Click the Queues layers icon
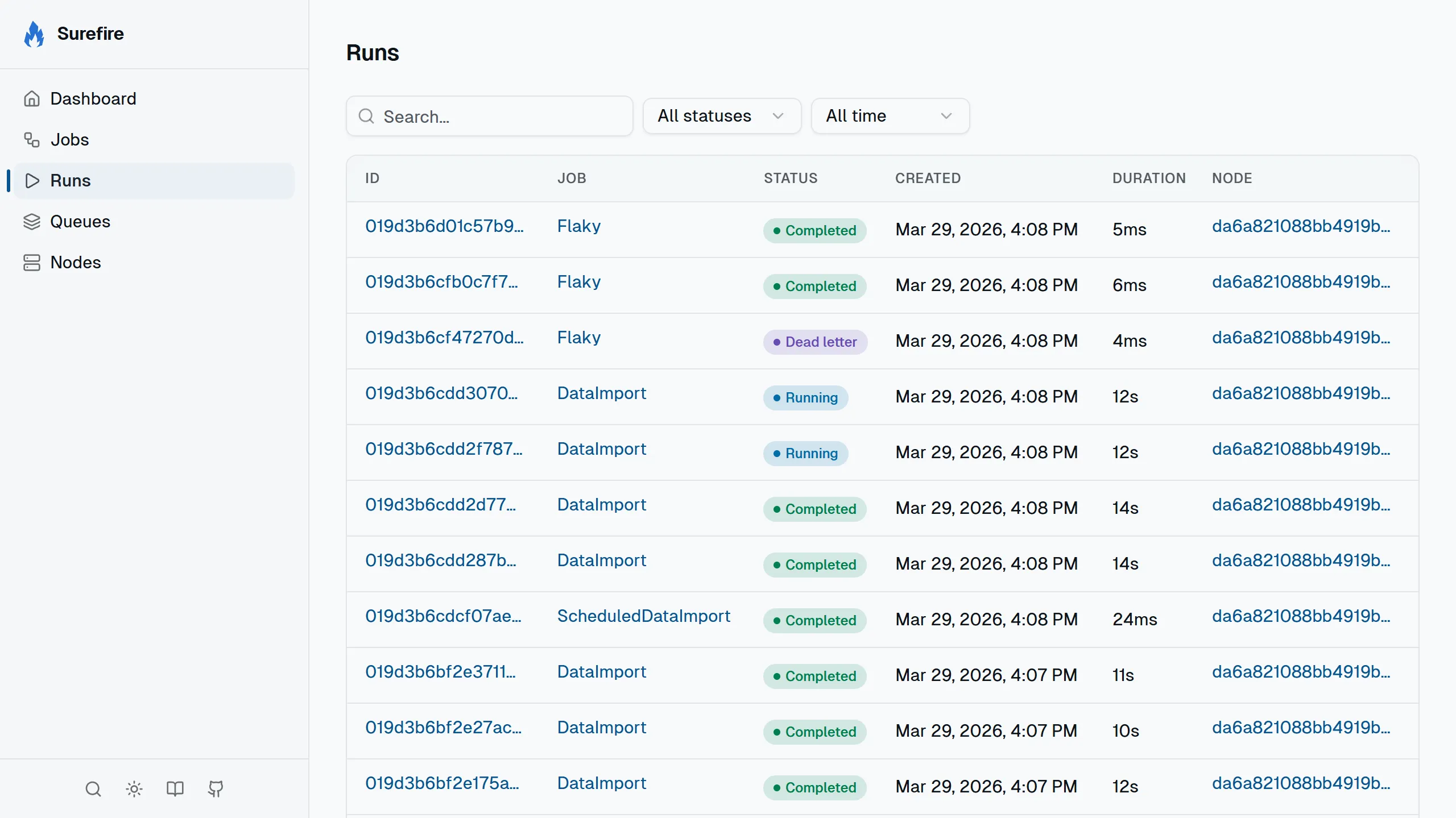Screen dimensions: 1456x818 (x=32, y=222)
